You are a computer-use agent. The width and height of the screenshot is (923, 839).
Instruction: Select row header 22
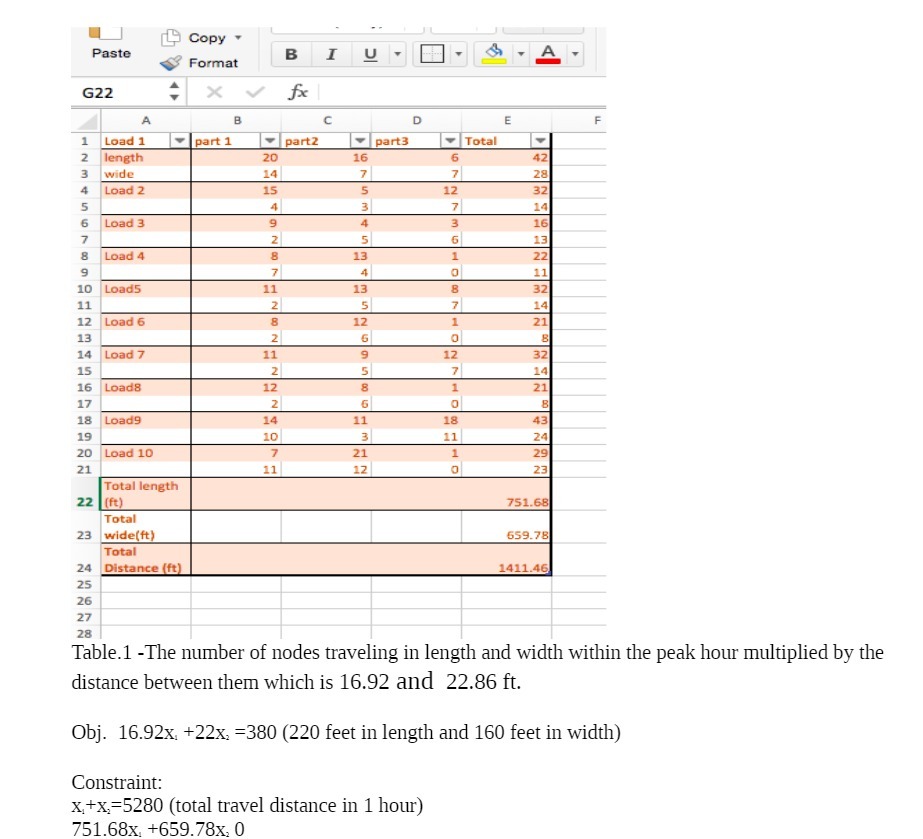click(85, 493)
